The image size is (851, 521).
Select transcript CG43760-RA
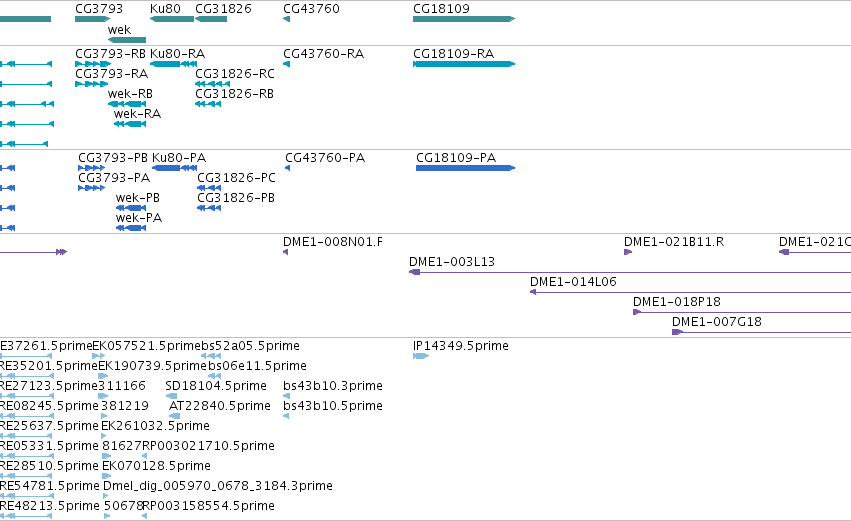click(x=323, y=54)
